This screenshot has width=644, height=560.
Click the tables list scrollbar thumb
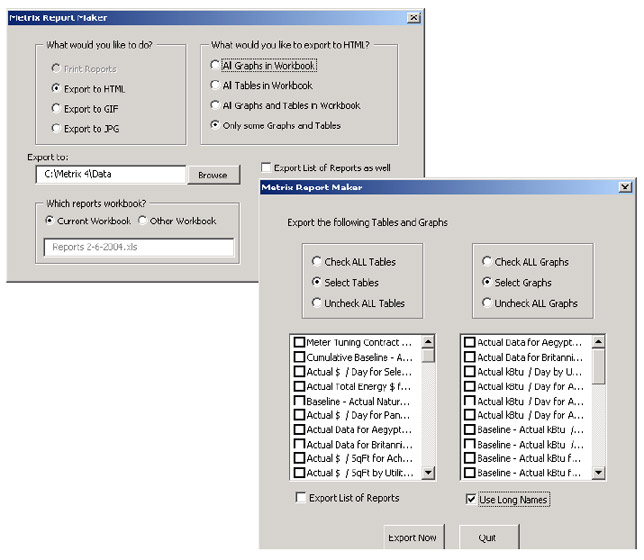428,355
